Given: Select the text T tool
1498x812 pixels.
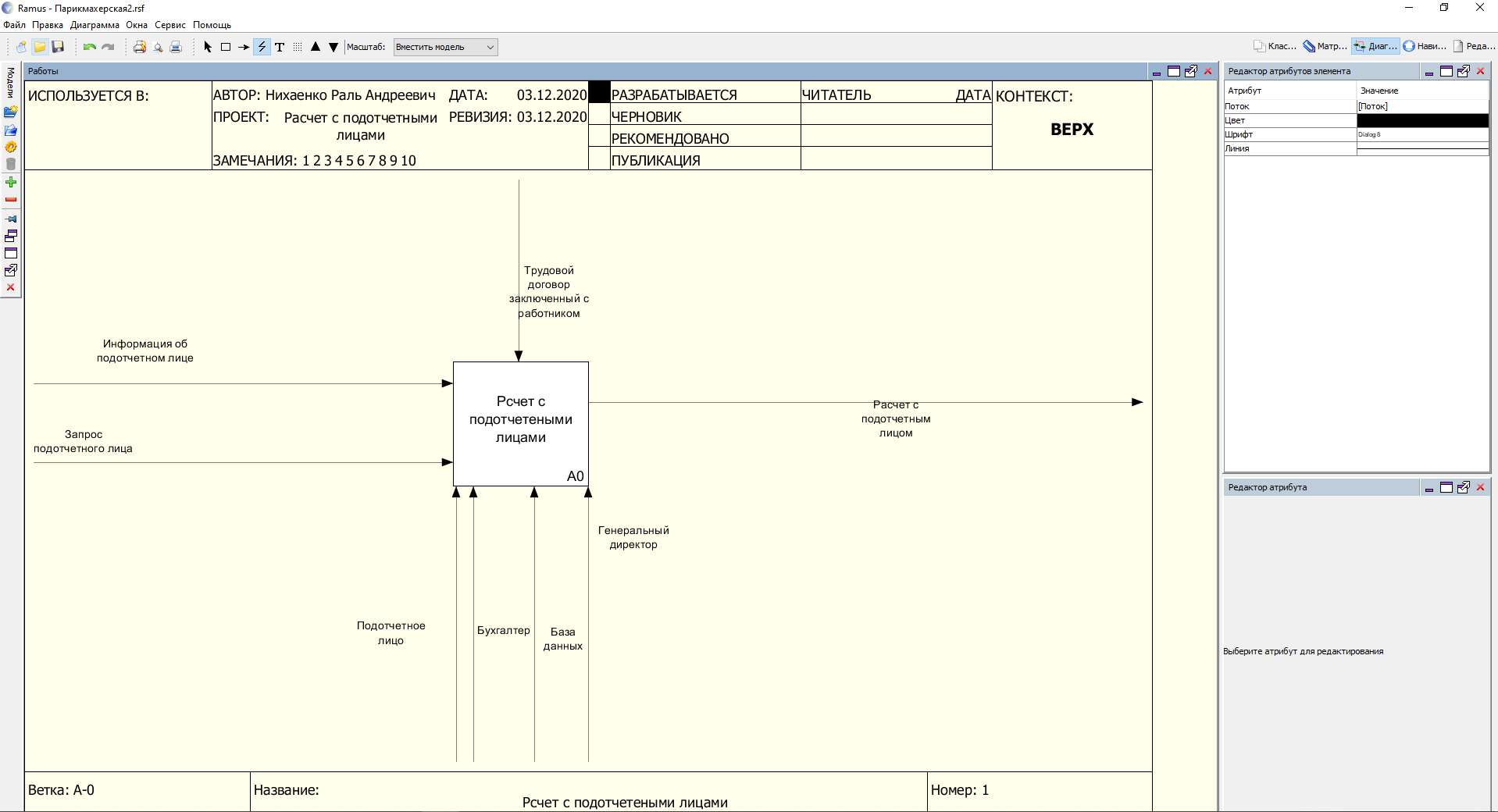Looking at the screenshot, I should tap(280, 47).
